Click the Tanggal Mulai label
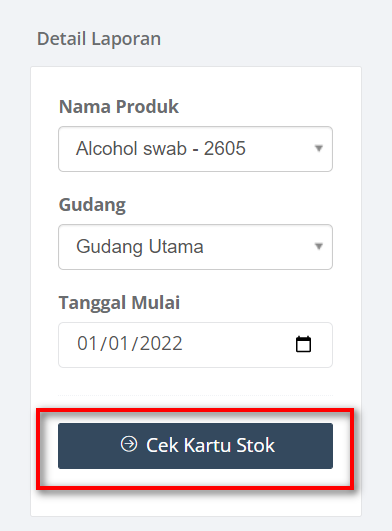The height and width of the screenshot is (531, 392). pos(119,302)
